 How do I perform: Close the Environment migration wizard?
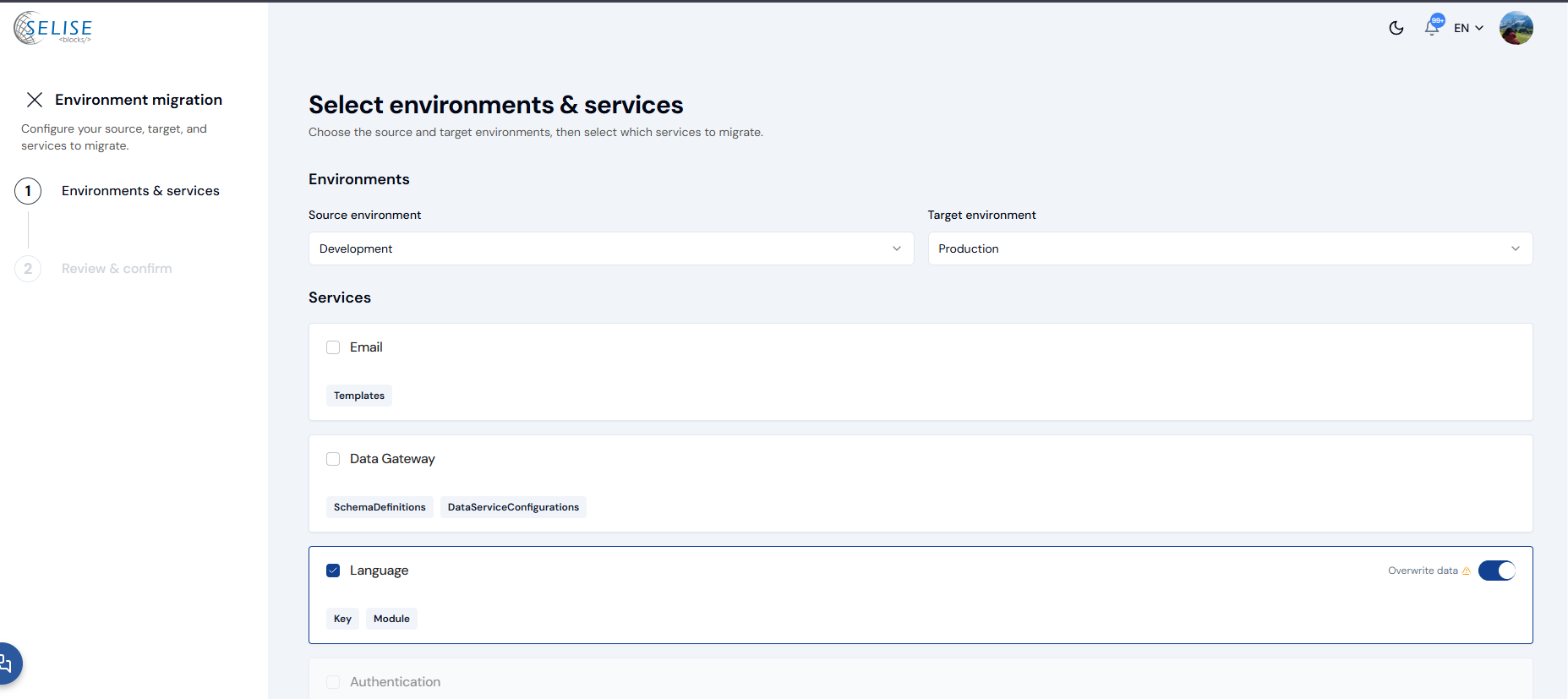[35, 100]
